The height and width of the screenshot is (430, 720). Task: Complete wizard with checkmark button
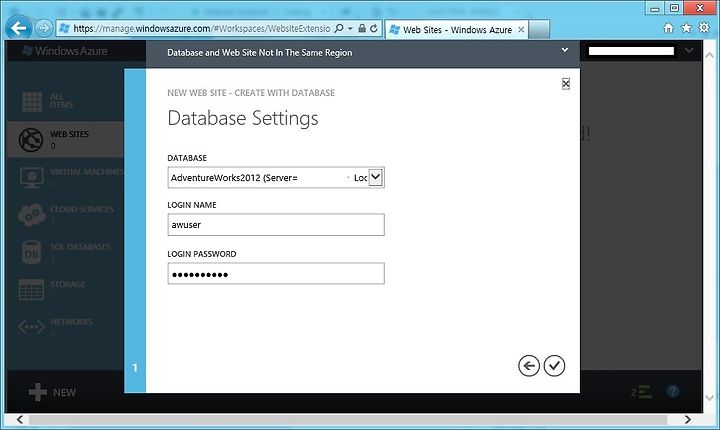tap(555, 366)
